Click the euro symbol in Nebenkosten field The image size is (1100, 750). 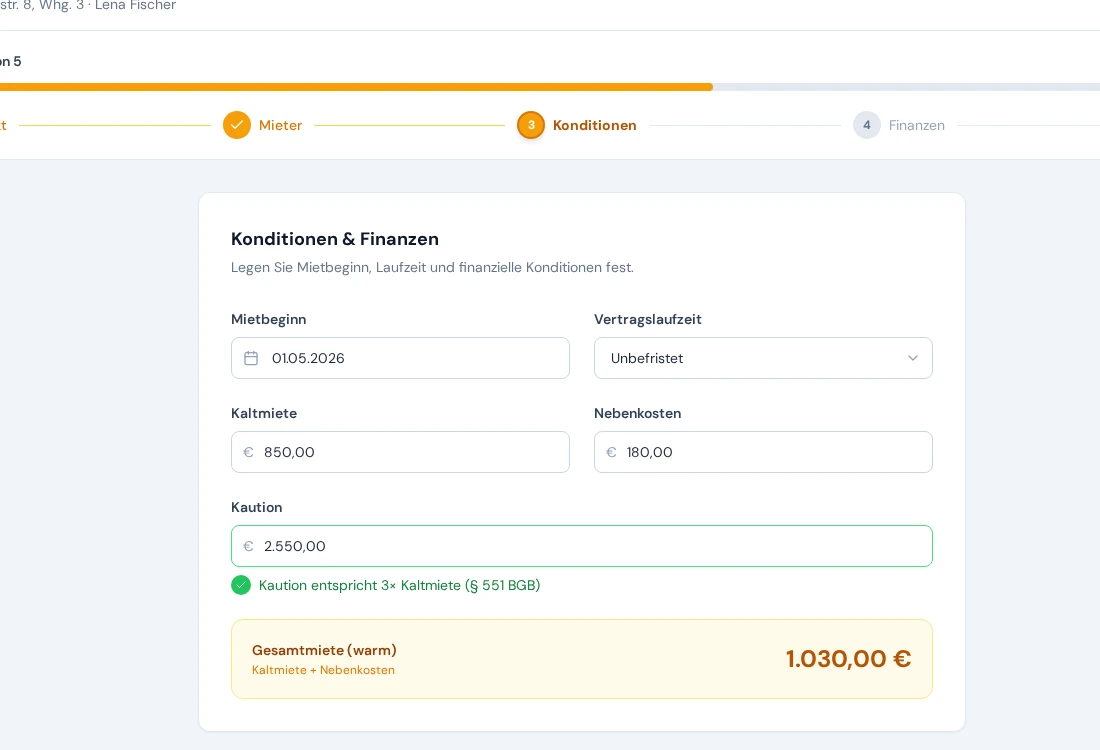pos(611,452)
